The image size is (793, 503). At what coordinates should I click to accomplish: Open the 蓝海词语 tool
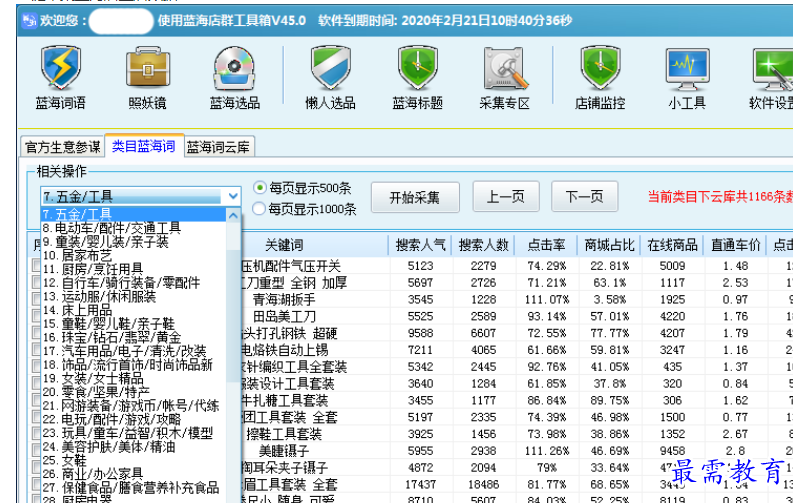(x=61, y=77)
